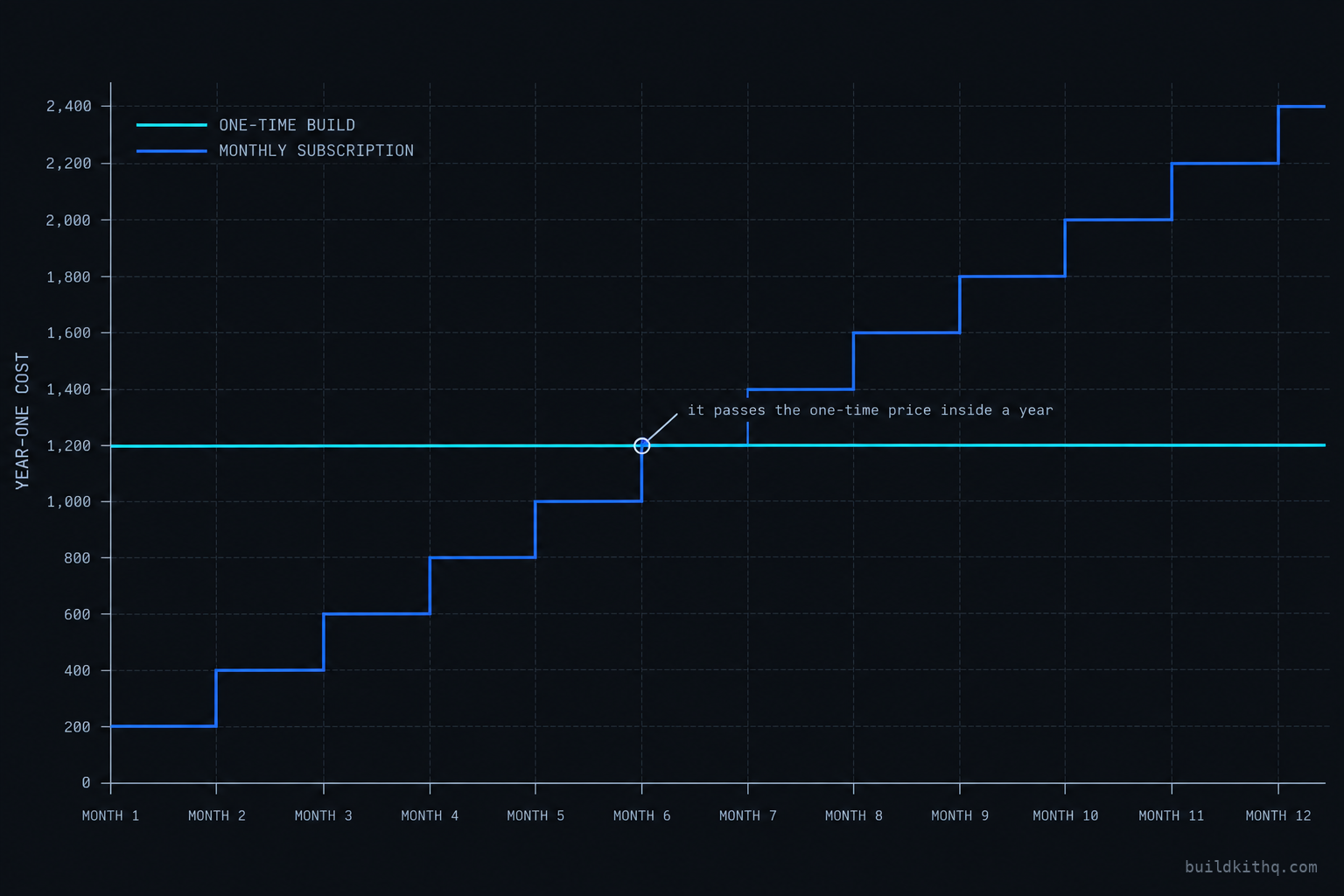Select the MONTH 8 axis label

click(x=854, y=815)
